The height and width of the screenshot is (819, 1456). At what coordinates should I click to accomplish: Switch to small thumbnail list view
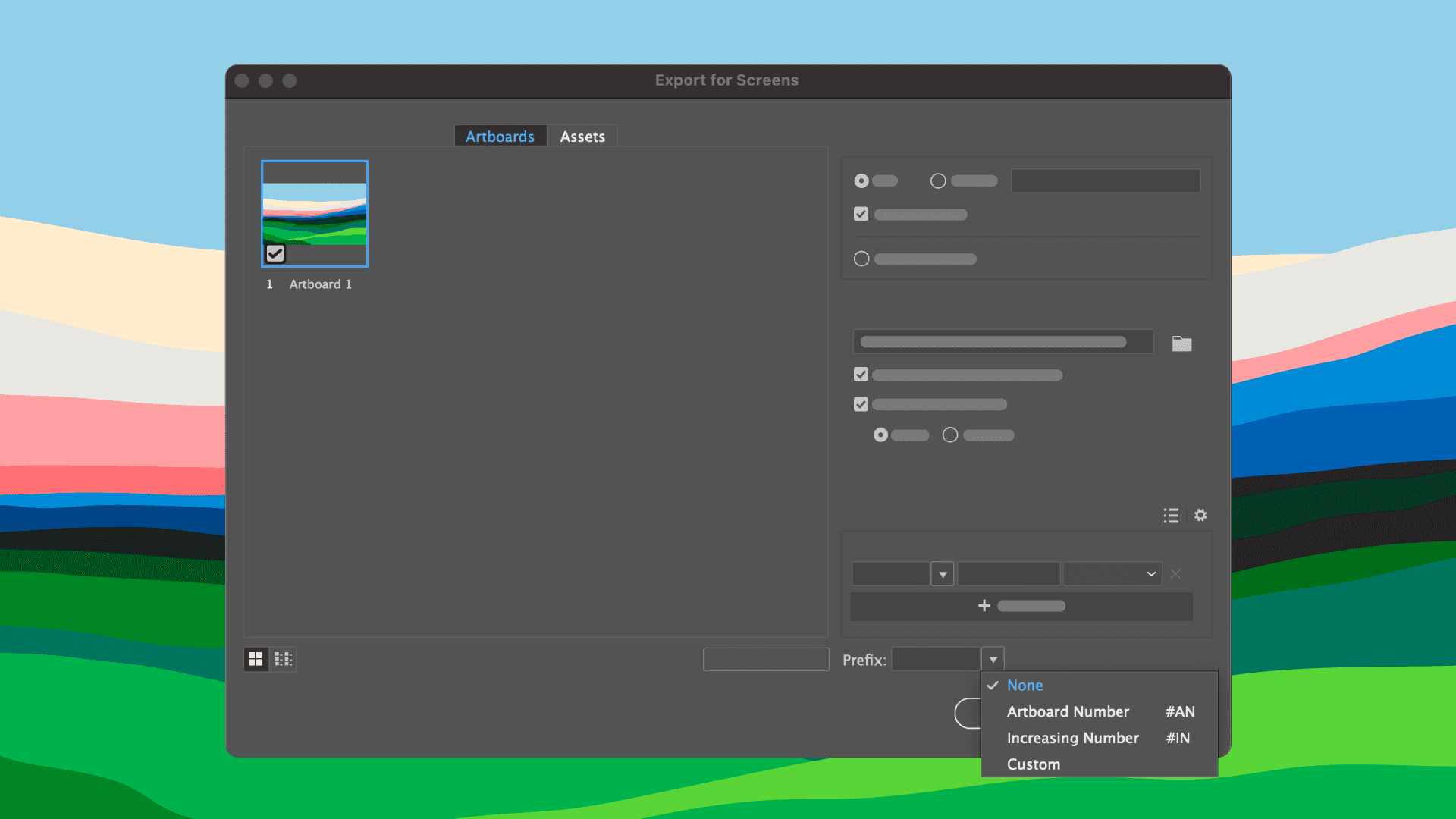(x=283, y=659)
